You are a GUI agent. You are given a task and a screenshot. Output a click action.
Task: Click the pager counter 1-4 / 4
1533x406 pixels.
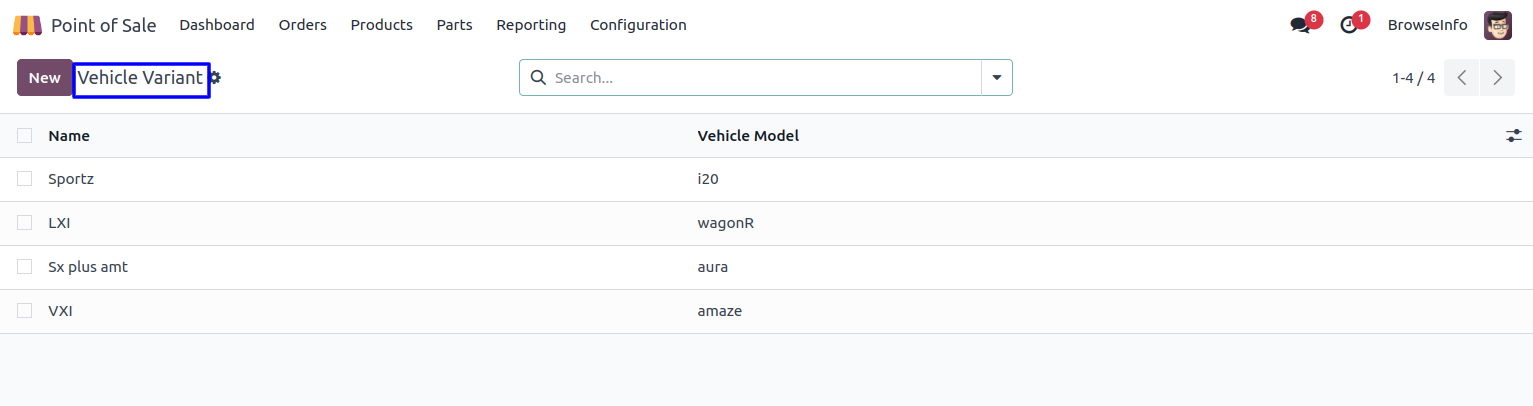click(x=1413, y=78)
